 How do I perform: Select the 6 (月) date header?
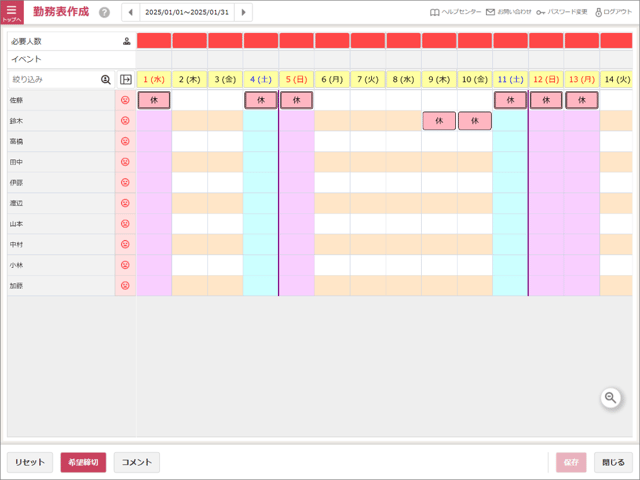[332, 80]
